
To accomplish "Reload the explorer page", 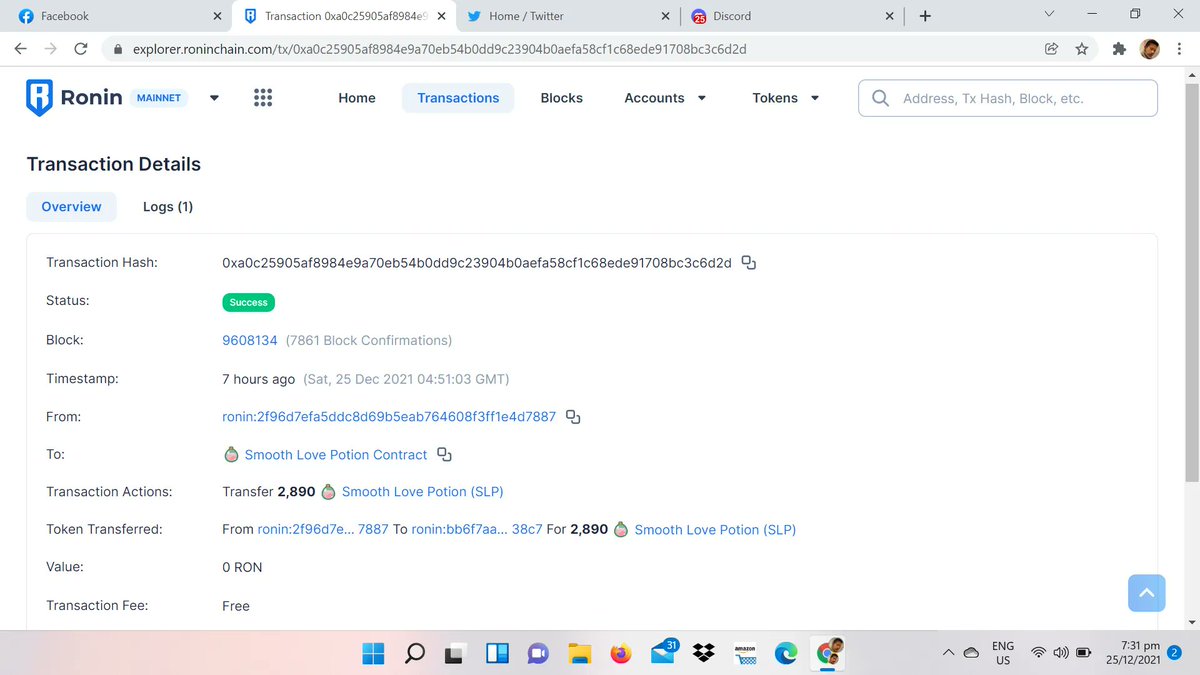I will 81,48.
